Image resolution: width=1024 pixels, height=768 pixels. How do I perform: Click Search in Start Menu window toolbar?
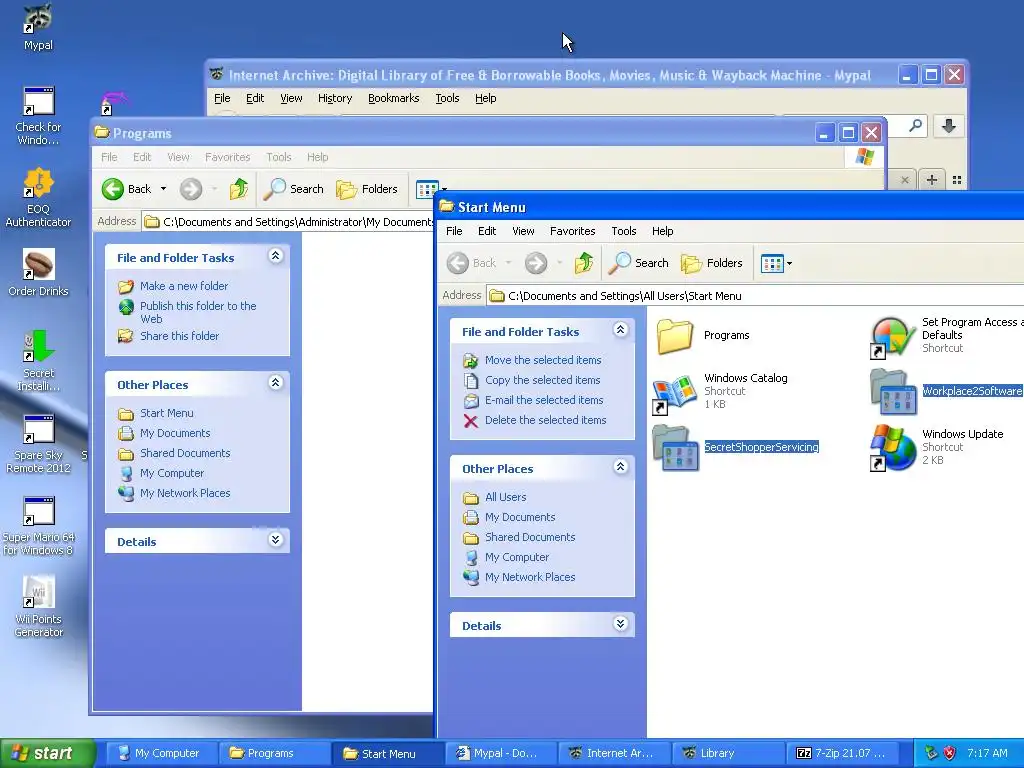click(x=638, y=263)
